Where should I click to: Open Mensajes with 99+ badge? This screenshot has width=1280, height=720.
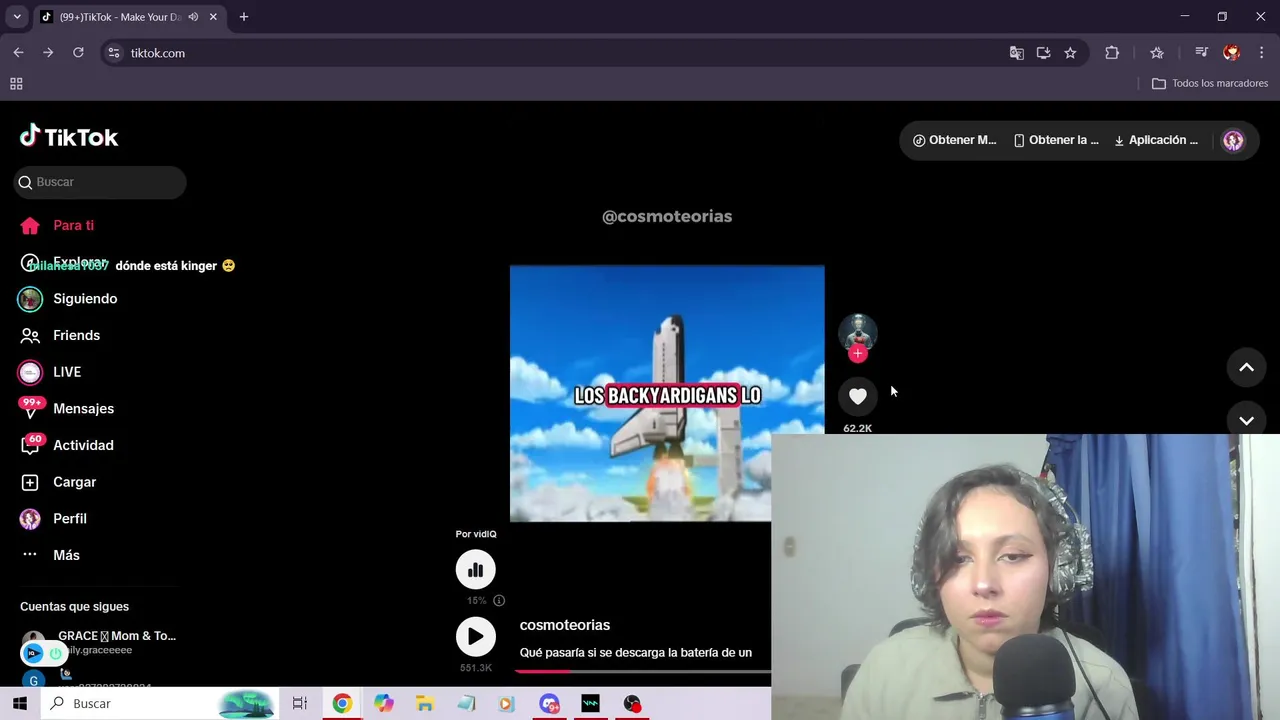click(66, 408)
